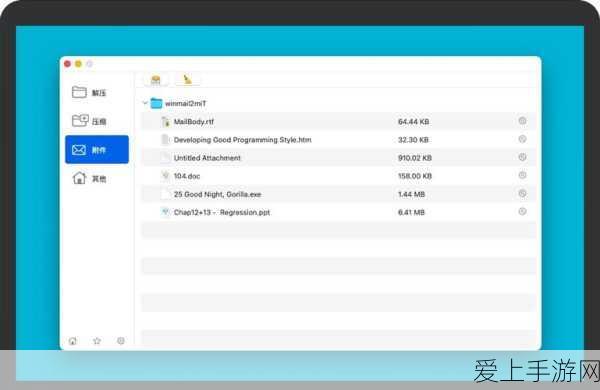Click the star favorites icon at sidebar bottom
The height and width of the screenshot is (390, 600).
(97, 341)
